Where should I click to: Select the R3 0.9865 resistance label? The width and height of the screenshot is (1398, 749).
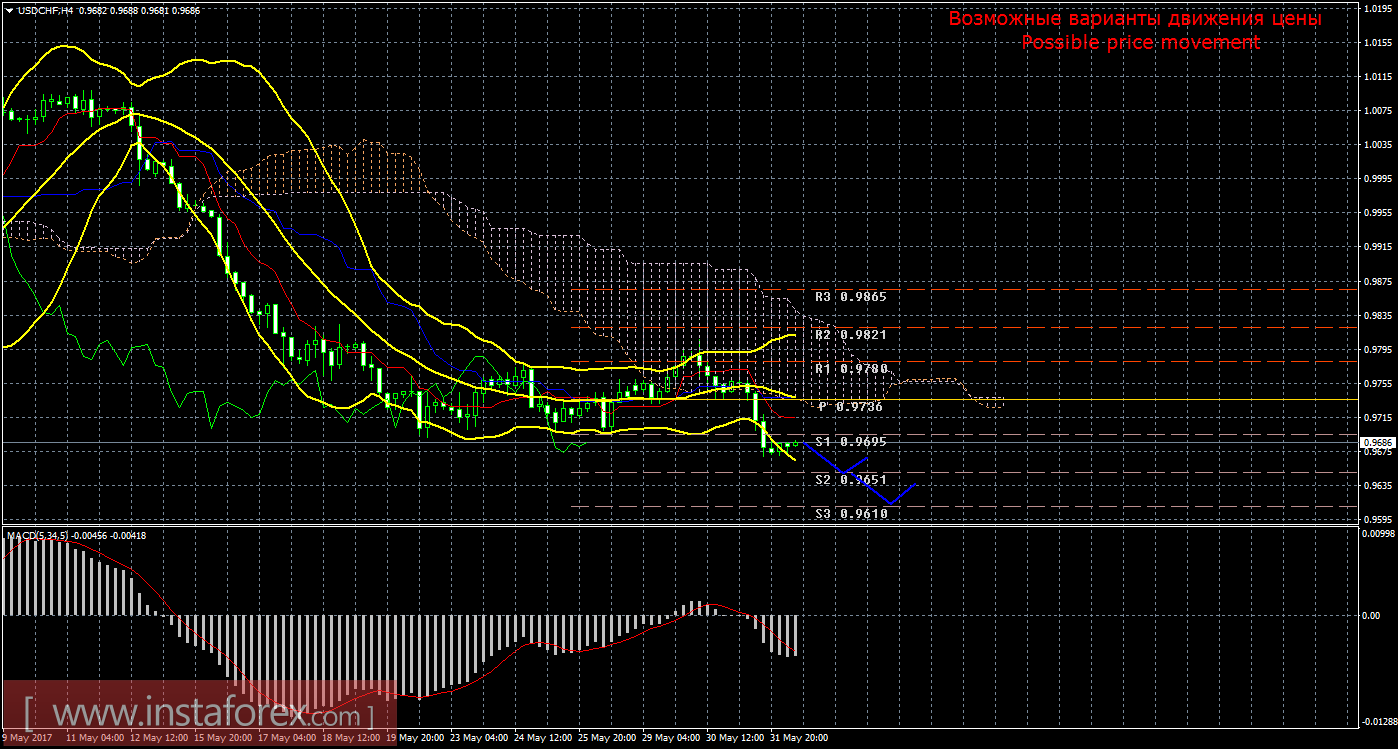click(x=850, y=297)
